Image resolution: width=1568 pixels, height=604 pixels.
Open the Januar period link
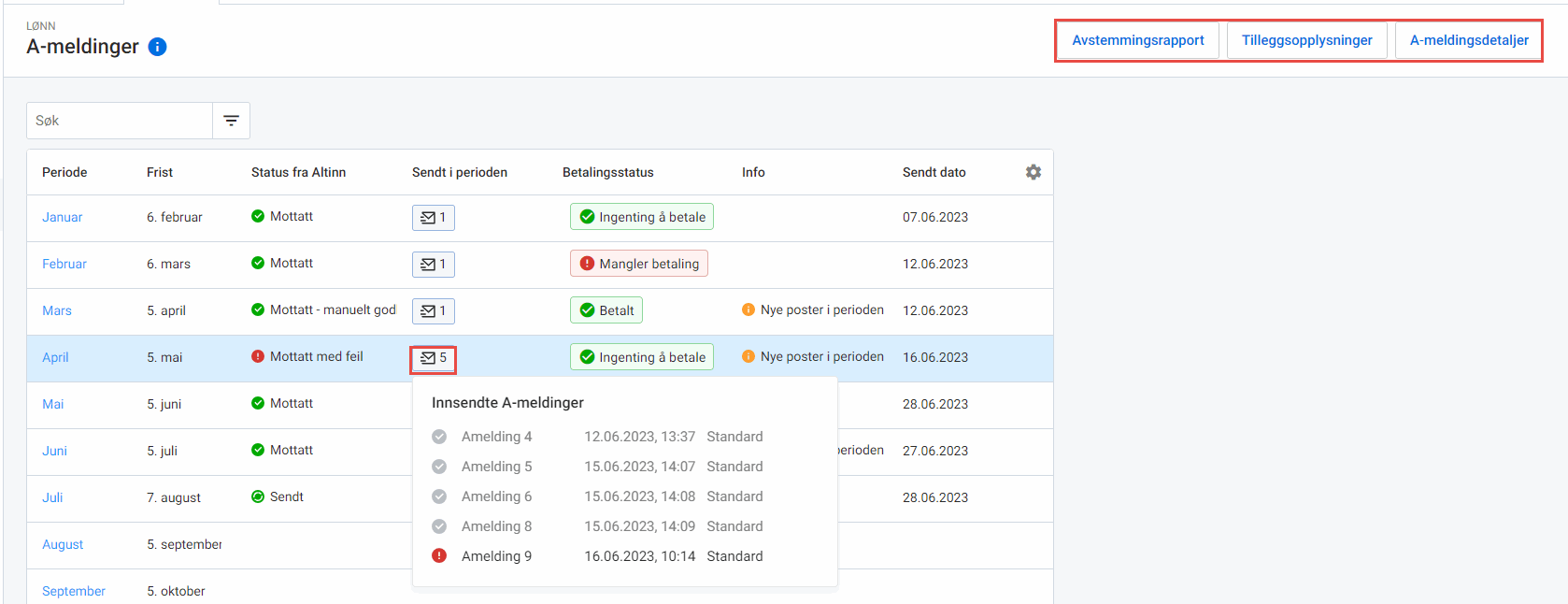point(63,217)
